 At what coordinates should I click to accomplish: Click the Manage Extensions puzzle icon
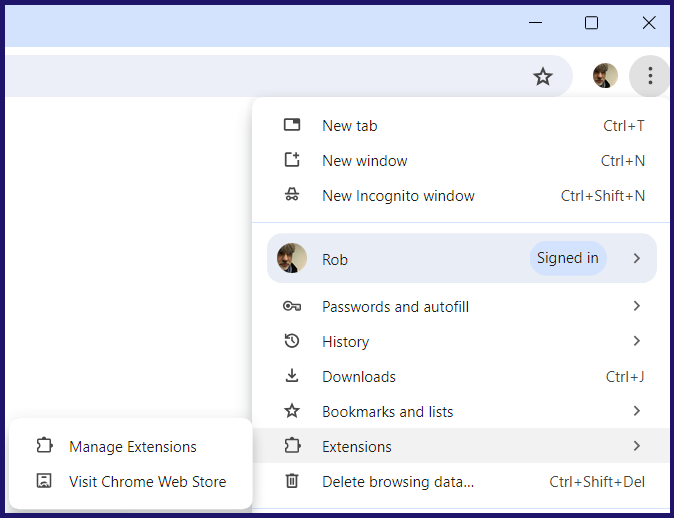pyautogui.click(x=44, y=446)
